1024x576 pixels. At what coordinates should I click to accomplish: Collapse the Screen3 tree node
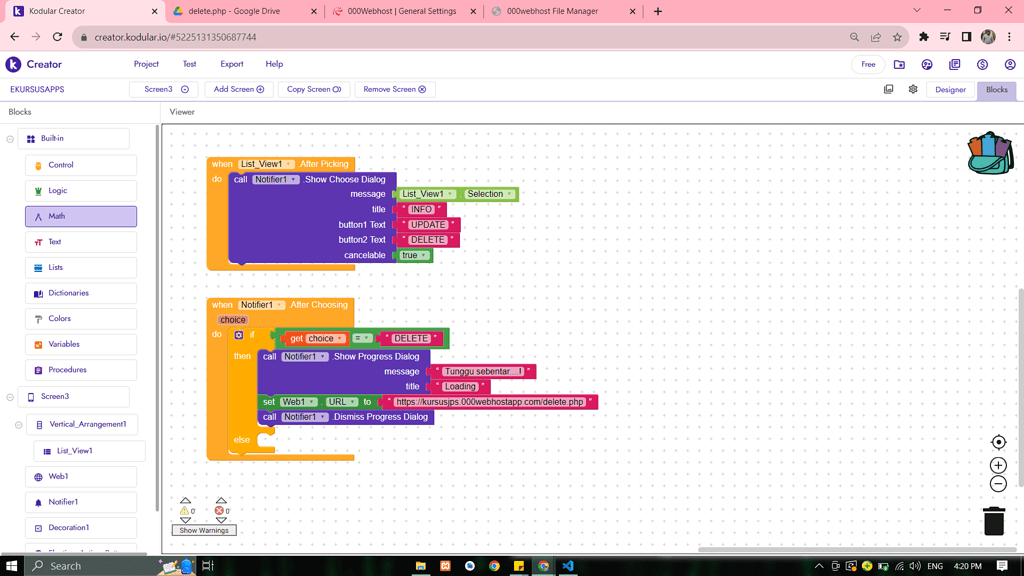[10, 397]
